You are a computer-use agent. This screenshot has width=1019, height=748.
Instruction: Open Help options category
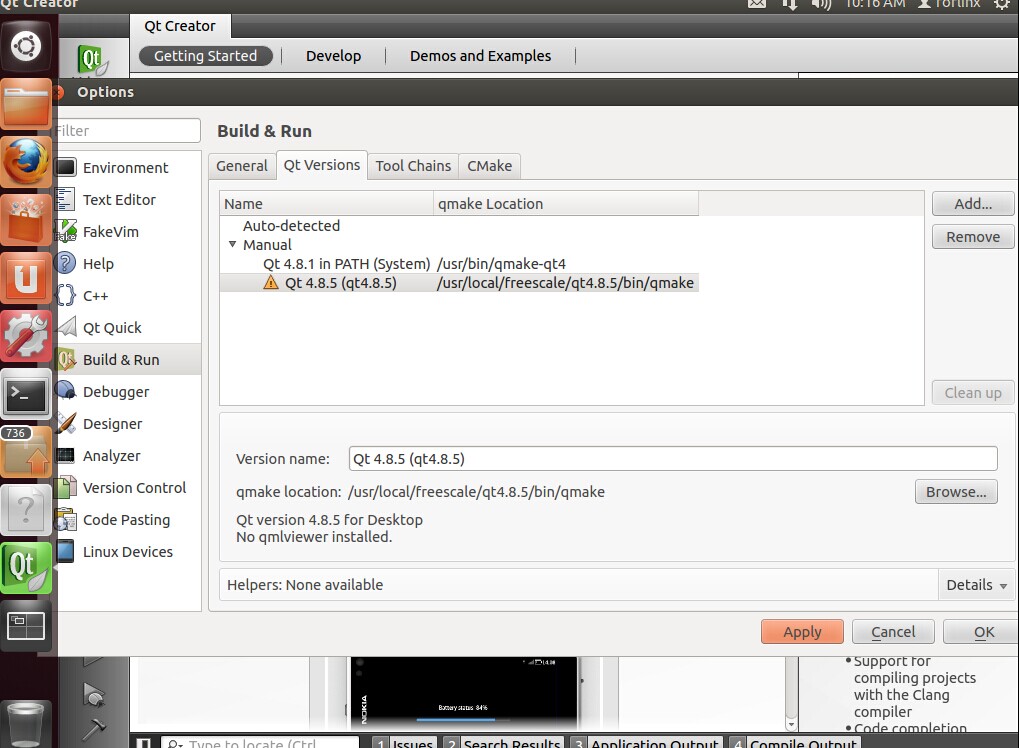point(129,264)
